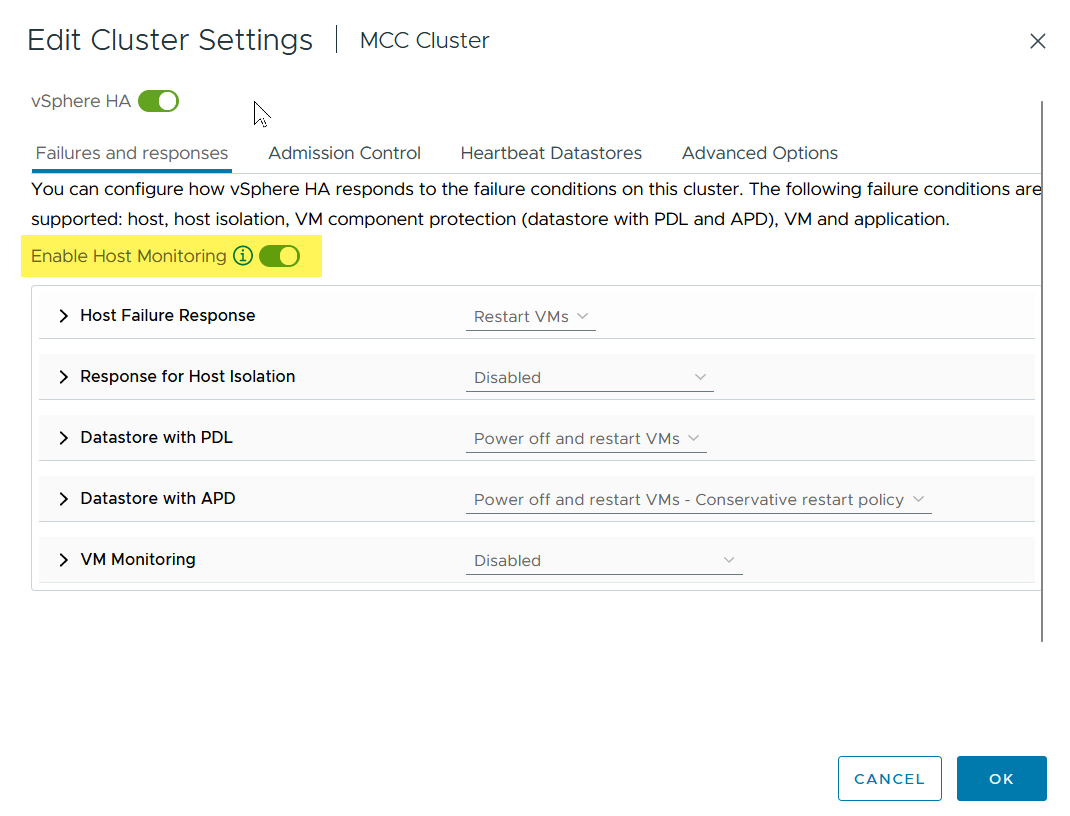
Task: Expand the Host Failure Response section
Action: [64, 316]
